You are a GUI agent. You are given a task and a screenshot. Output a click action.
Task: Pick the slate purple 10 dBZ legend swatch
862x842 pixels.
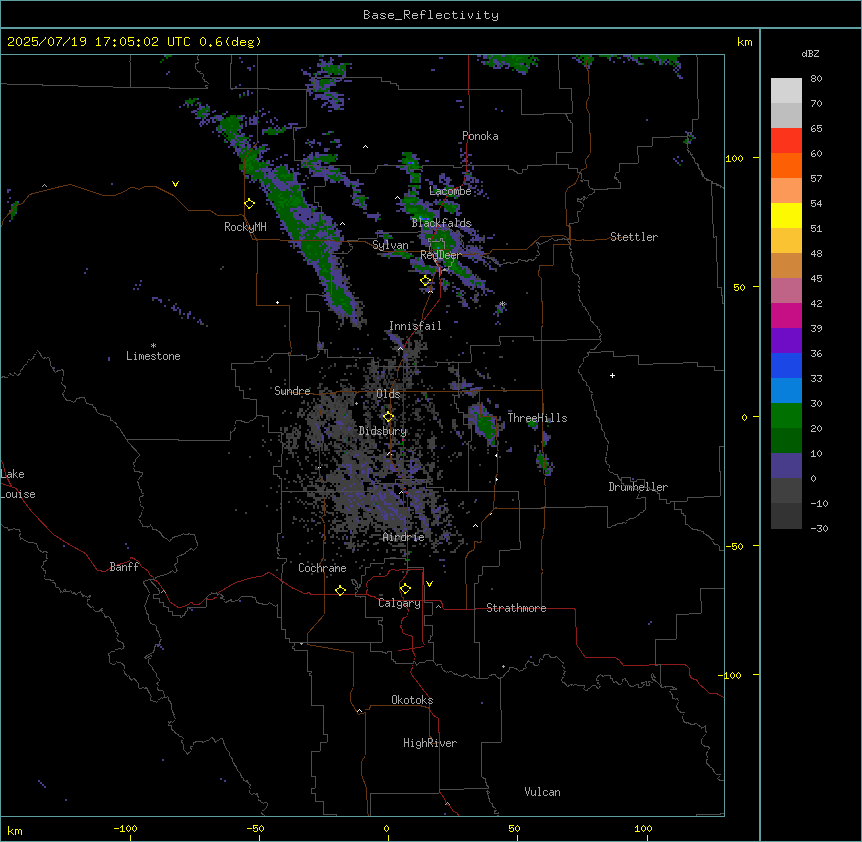pyautogui.click(x=786, y=466)
